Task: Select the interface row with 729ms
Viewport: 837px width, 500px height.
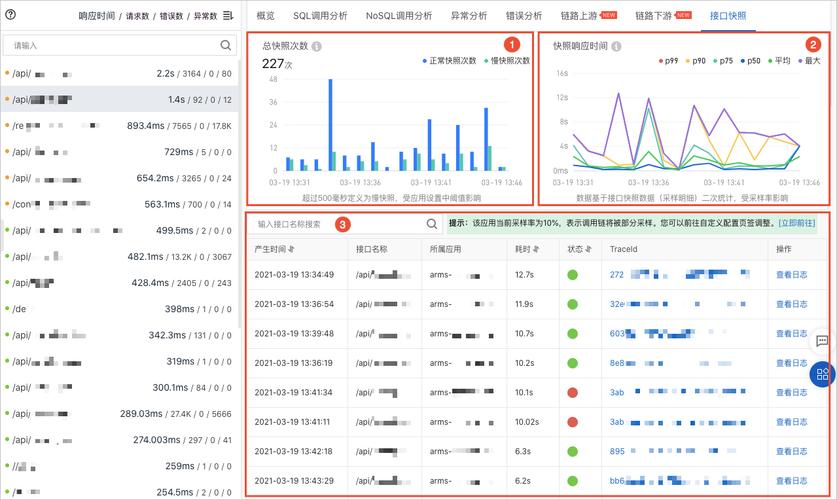Action: tap(120, 152)
